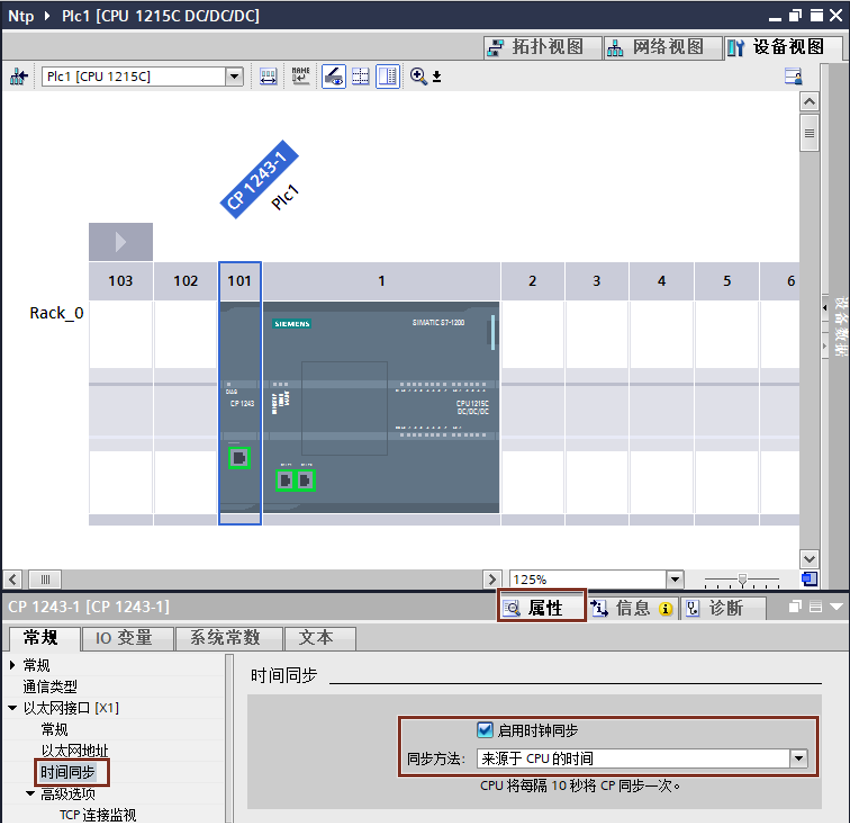Select TCP 连接监视 in the tree

coord(98,815)
